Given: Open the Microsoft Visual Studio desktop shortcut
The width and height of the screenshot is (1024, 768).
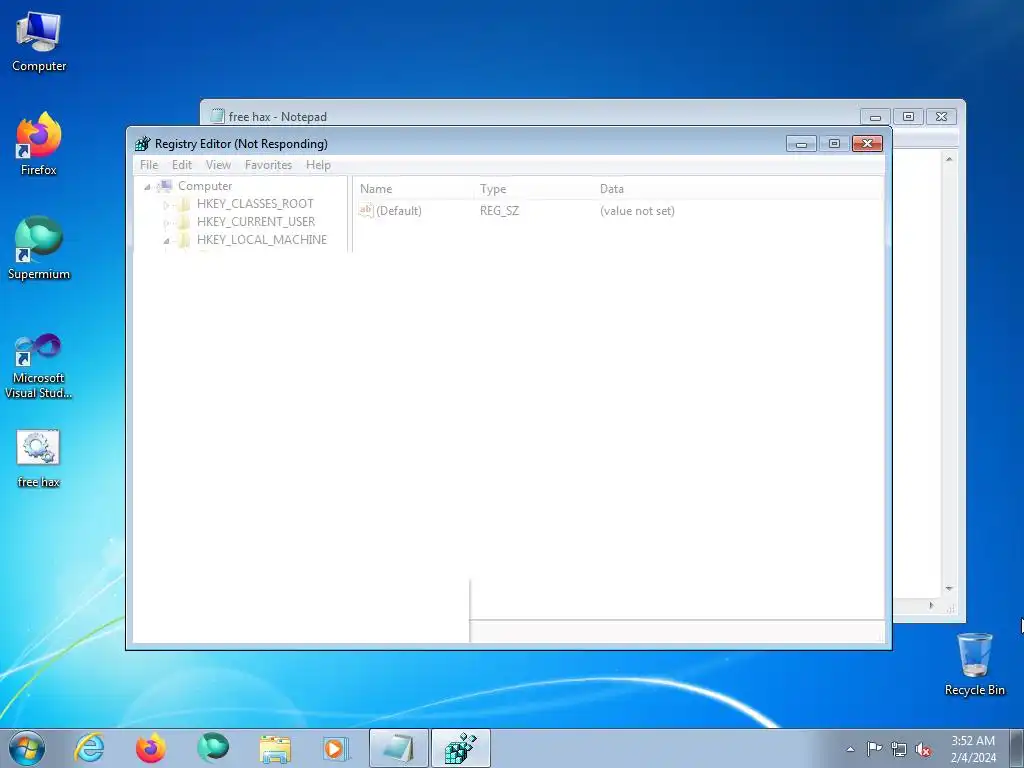Looking at the screenshot, I should (x=39, y=366).
